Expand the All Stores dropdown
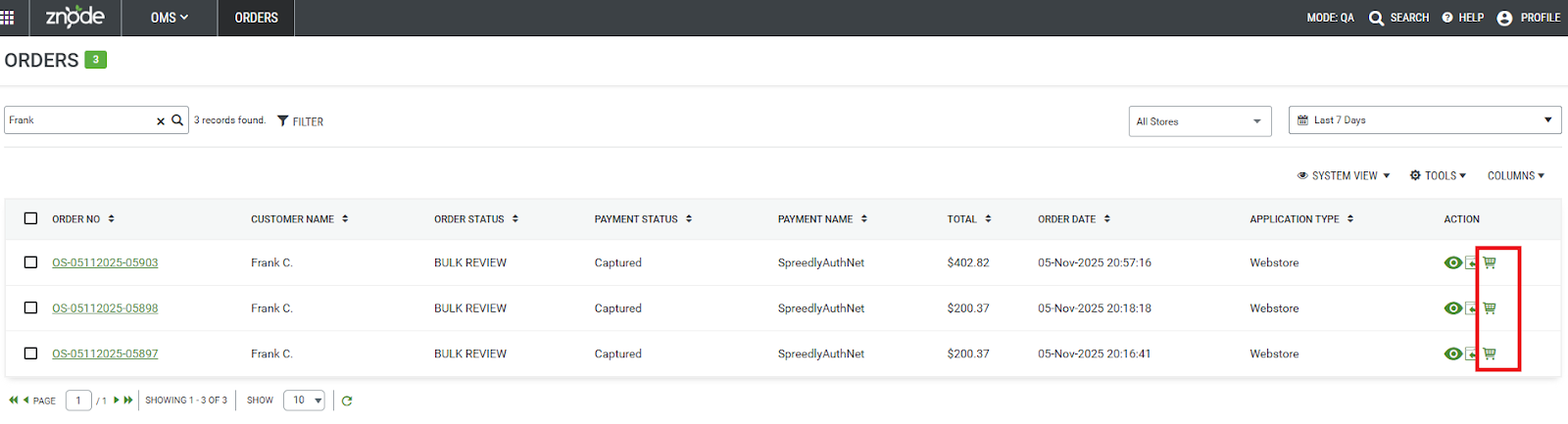 pos(1200,121)
